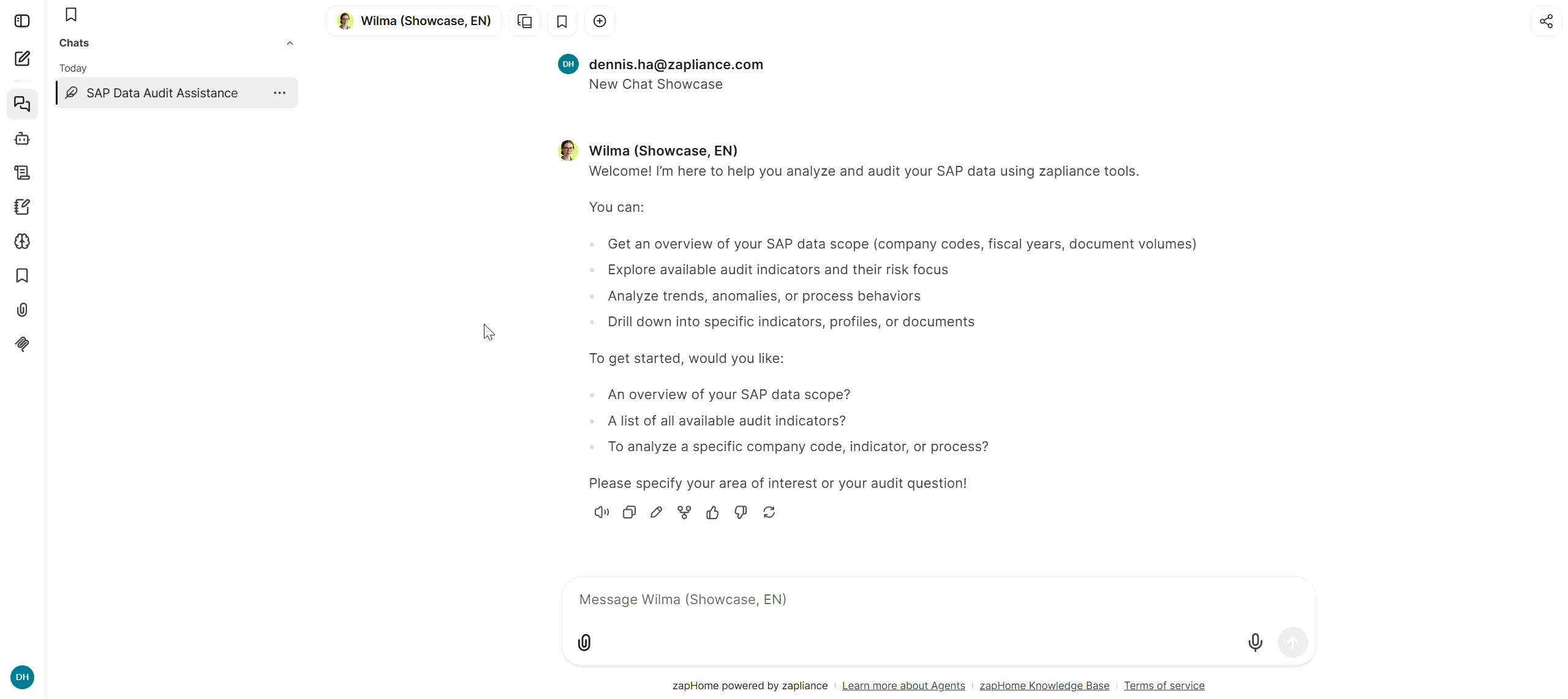Click Wilma's avatar beside her response
Image resolution: width=1568 pixels, height=699 pixels.
pyautogui.click(x=568, y=150)
